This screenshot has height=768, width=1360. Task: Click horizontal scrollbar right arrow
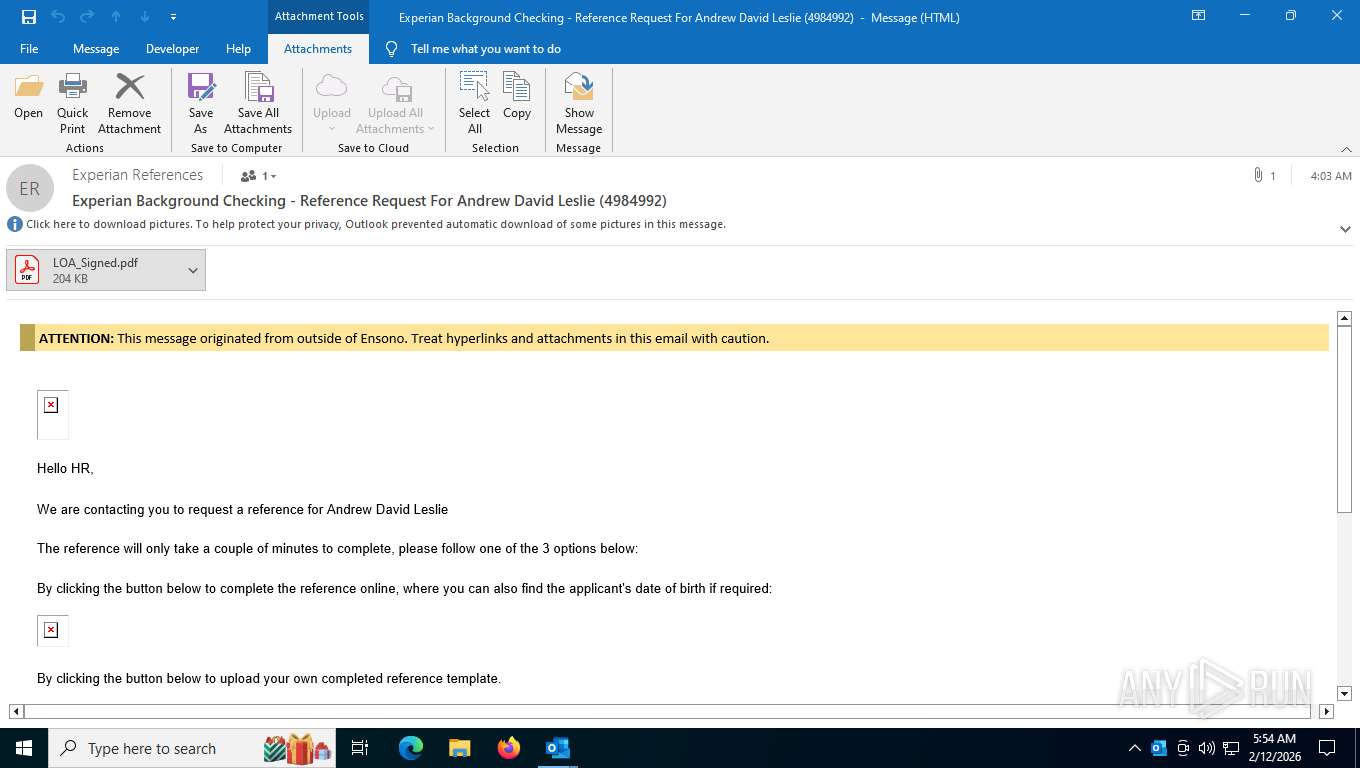1326,712
